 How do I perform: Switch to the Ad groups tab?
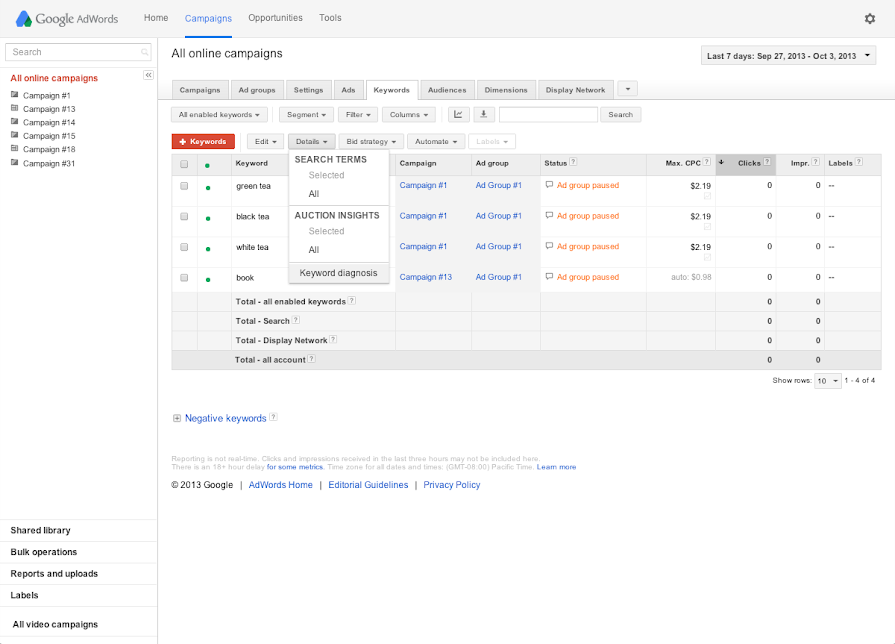257,90
